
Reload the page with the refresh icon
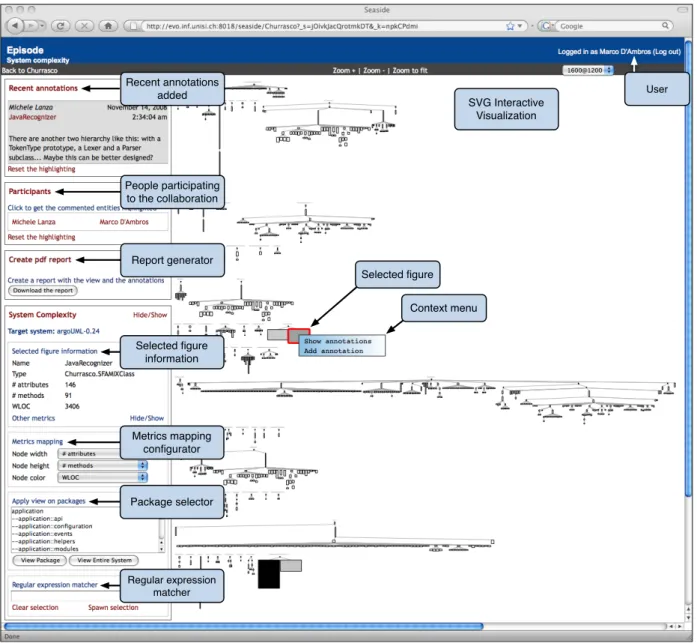pos(60,26)
